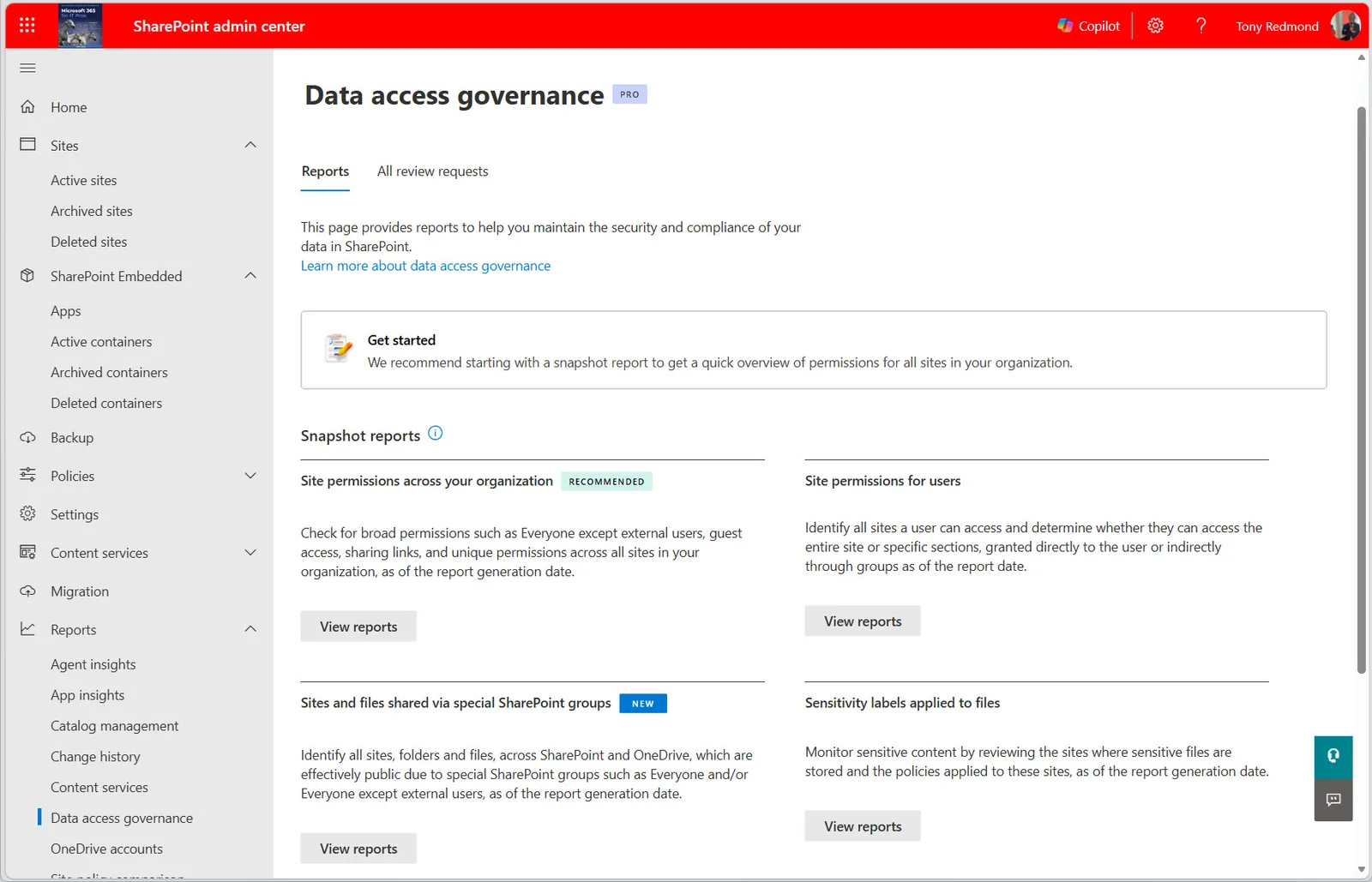Open the app launcher waffle icon
This screenshot has height=882, width=1372.
(27, 26)
